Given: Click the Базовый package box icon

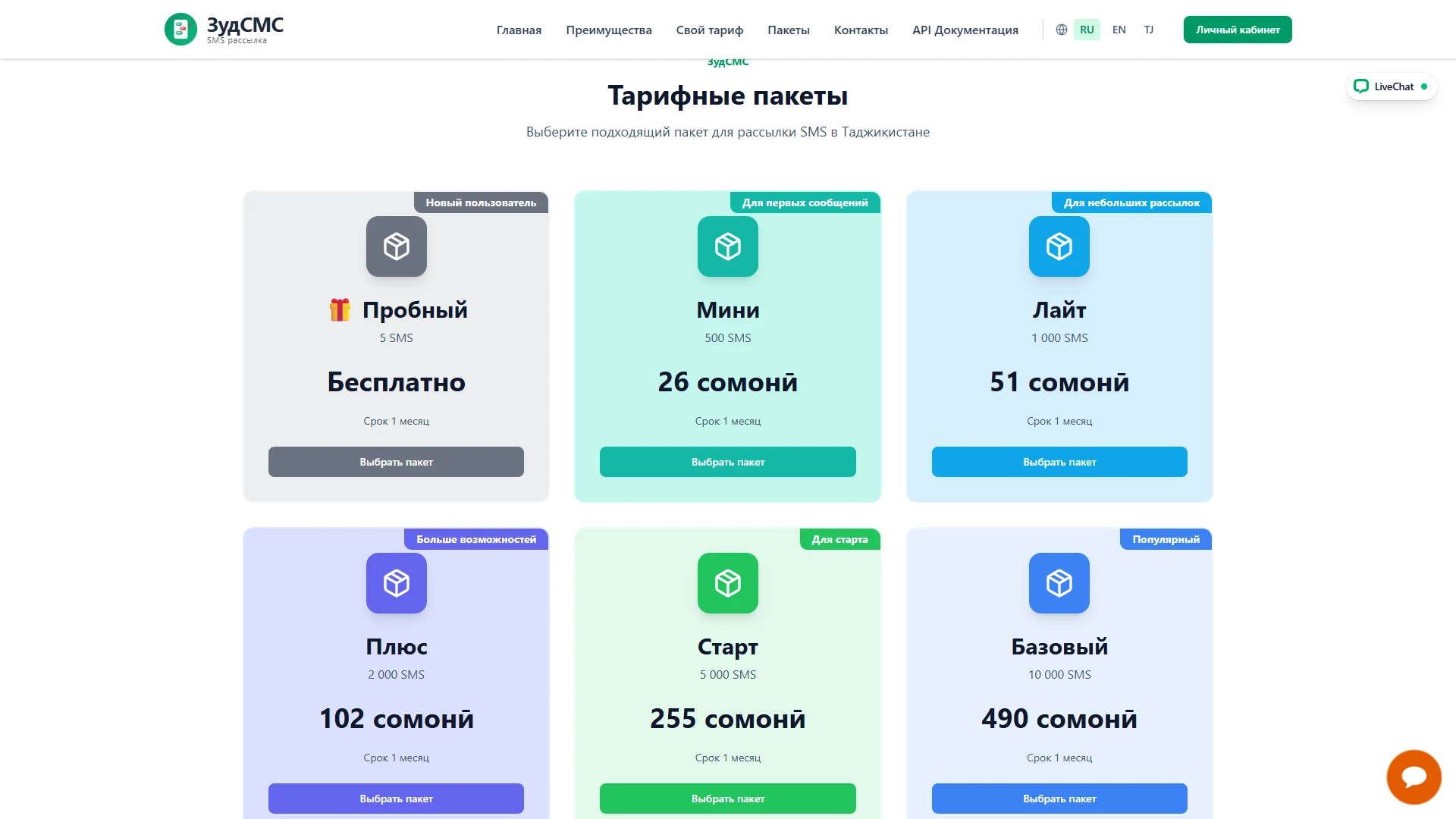Looking at the screenshot, I should [1059, 583].
